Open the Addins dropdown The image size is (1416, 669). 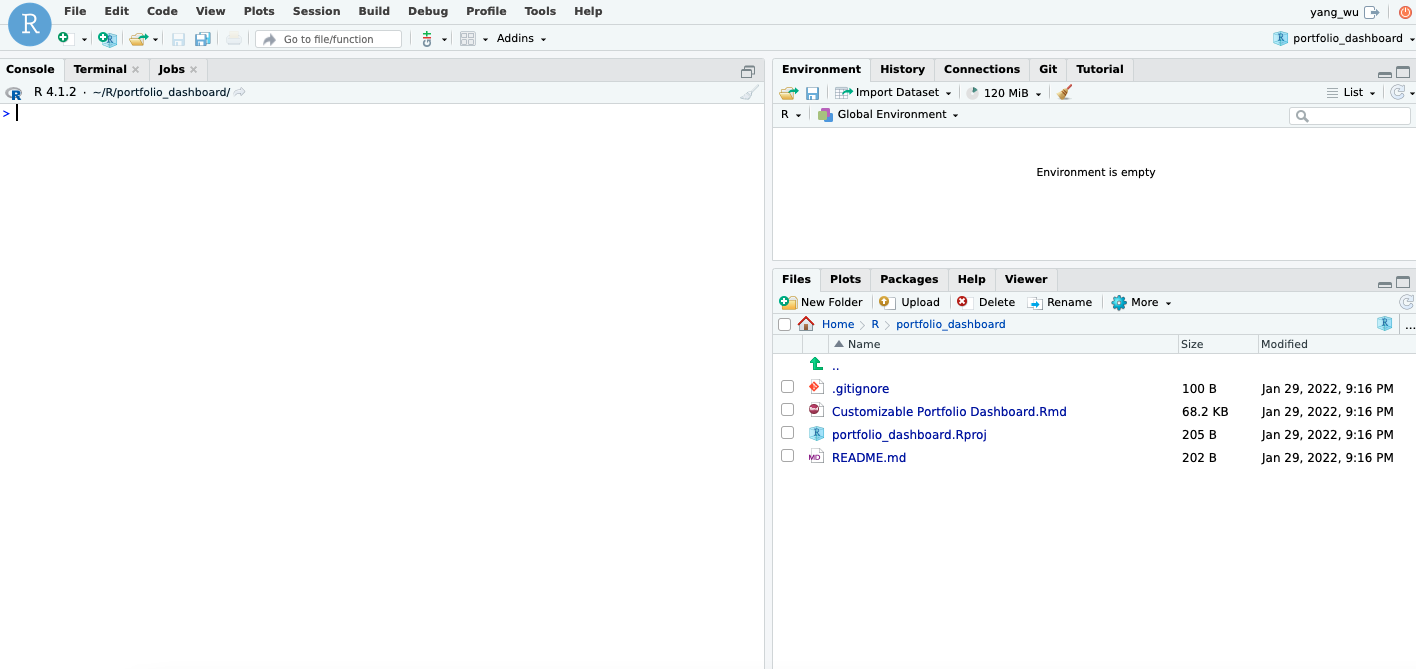tap(522, 39)
